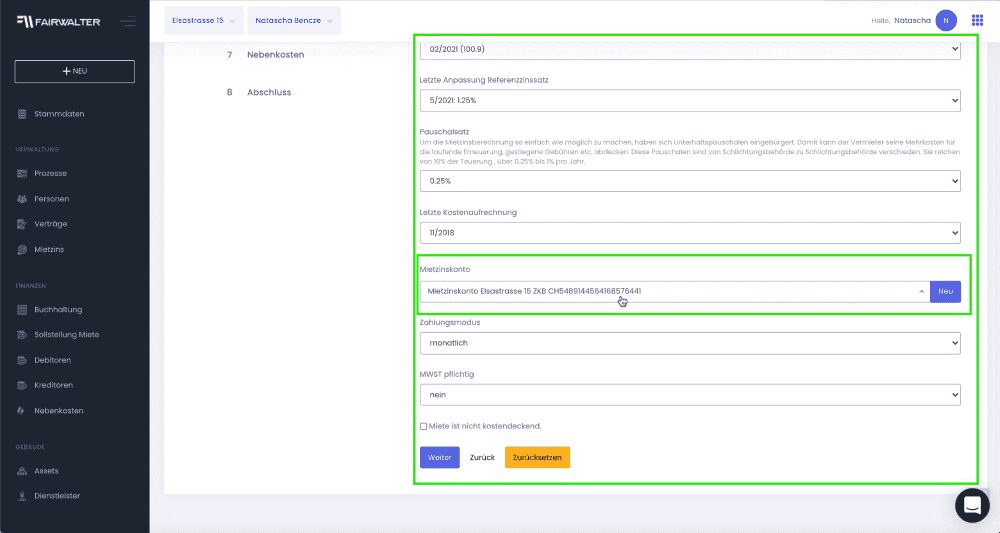Image resolution: width=1000 pixels, height=533 pixels.
Task: Click the Personen people icon
Action: pos(22,199)
